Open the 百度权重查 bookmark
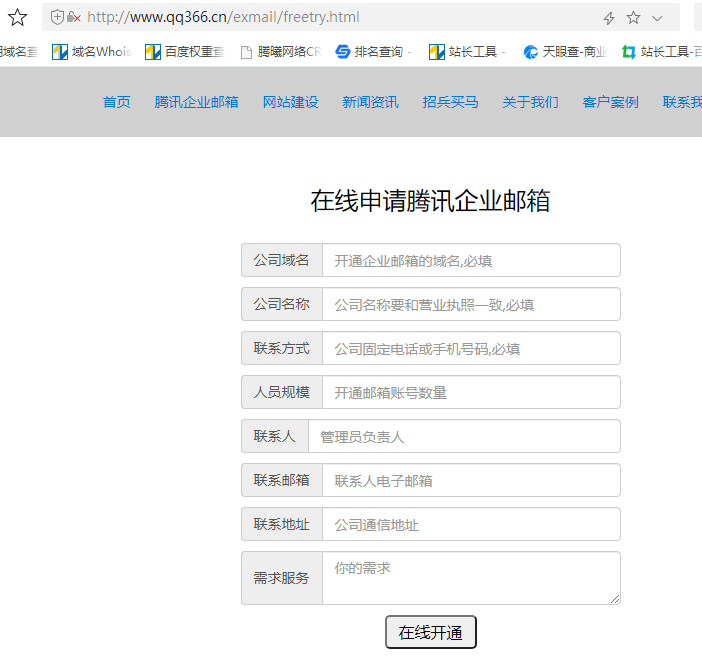This screenshot has height=666, width=702. (184, 51)
